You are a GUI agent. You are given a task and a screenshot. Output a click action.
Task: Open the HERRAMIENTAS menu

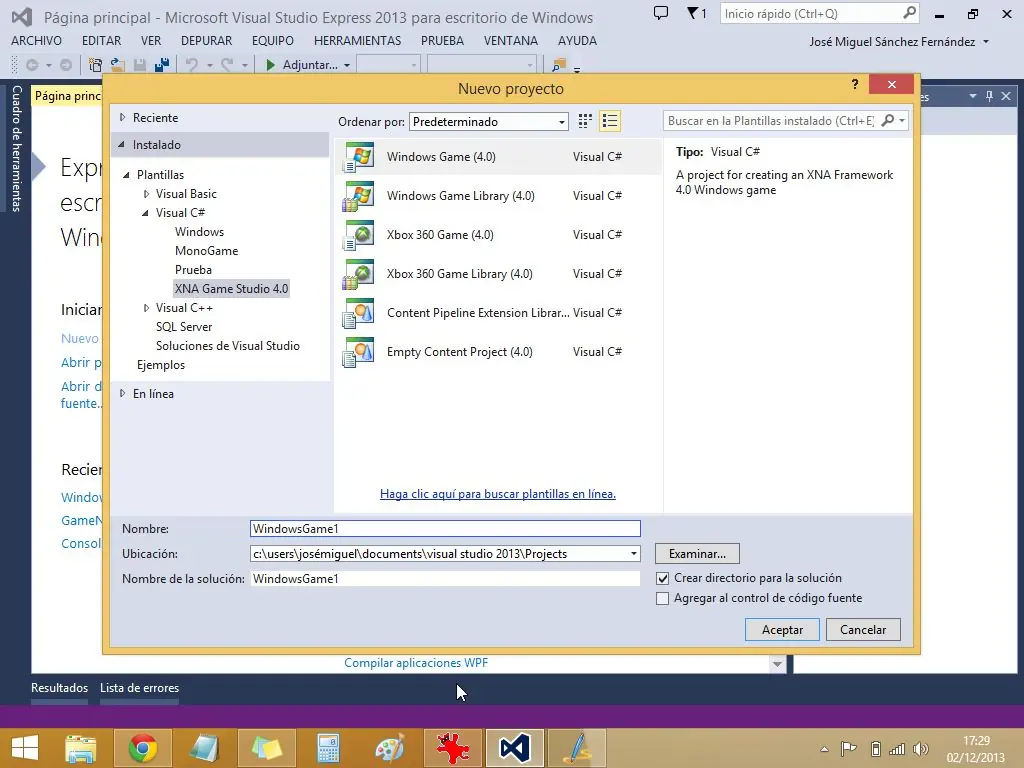(x=357, y=41)
